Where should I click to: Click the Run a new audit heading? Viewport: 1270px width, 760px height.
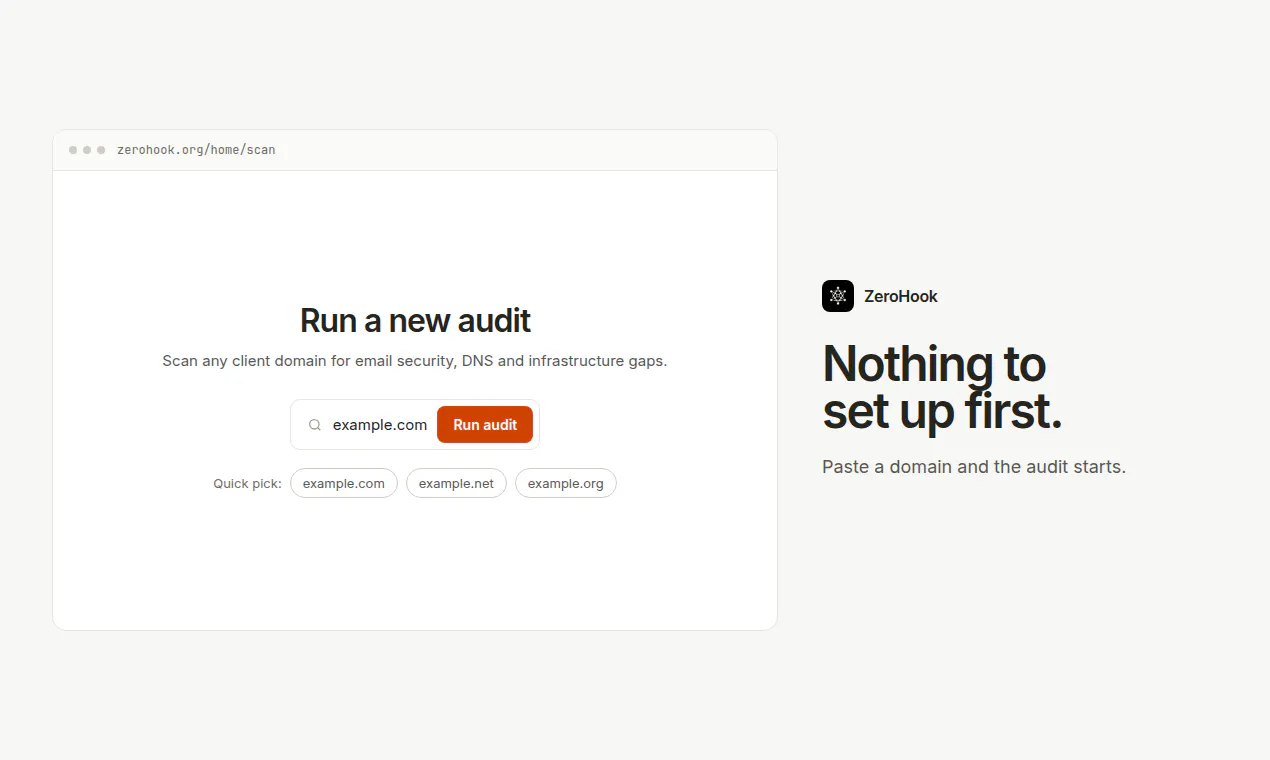tap(415, 321)
